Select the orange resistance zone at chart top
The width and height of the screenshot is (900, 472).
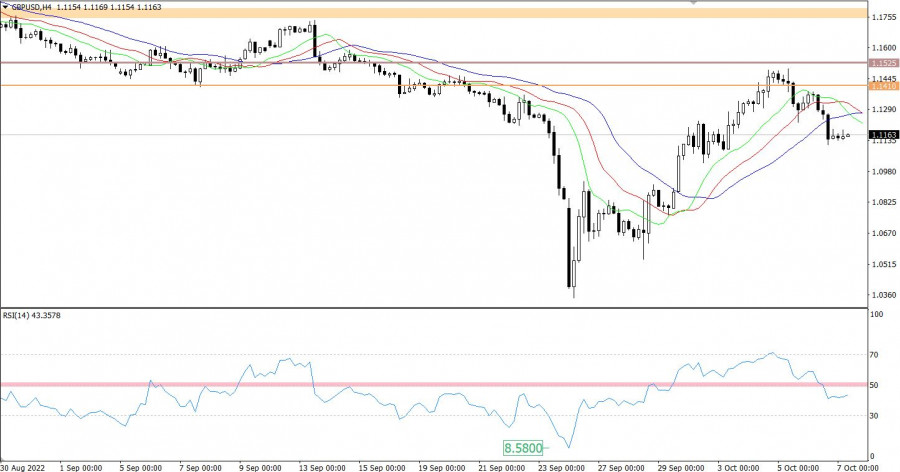(x=430, y=13)
